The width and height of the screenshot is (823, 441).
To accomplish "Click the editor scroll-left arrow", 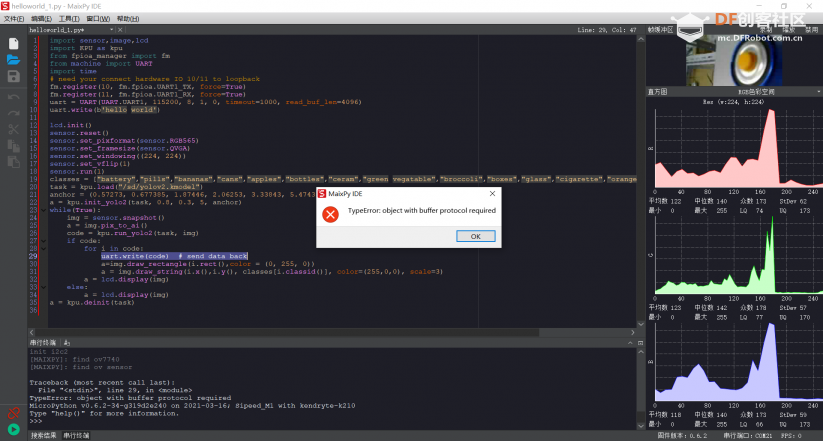I will [31, 332].
